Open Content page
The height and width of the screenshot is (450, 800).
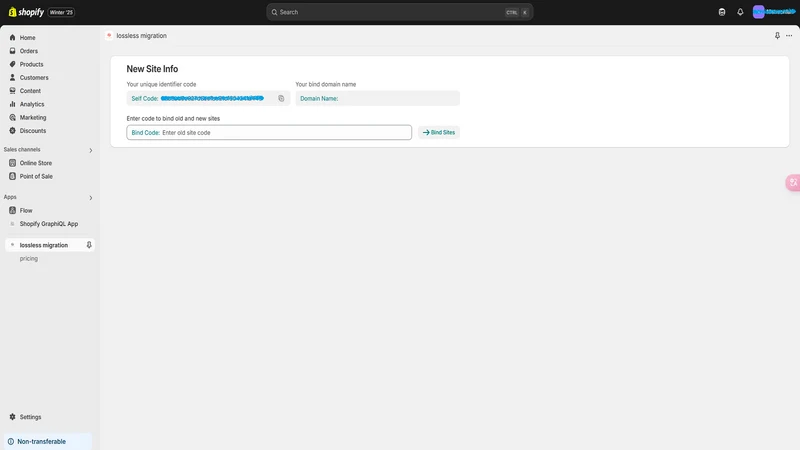pyautogui.click(x=30, y=91)
